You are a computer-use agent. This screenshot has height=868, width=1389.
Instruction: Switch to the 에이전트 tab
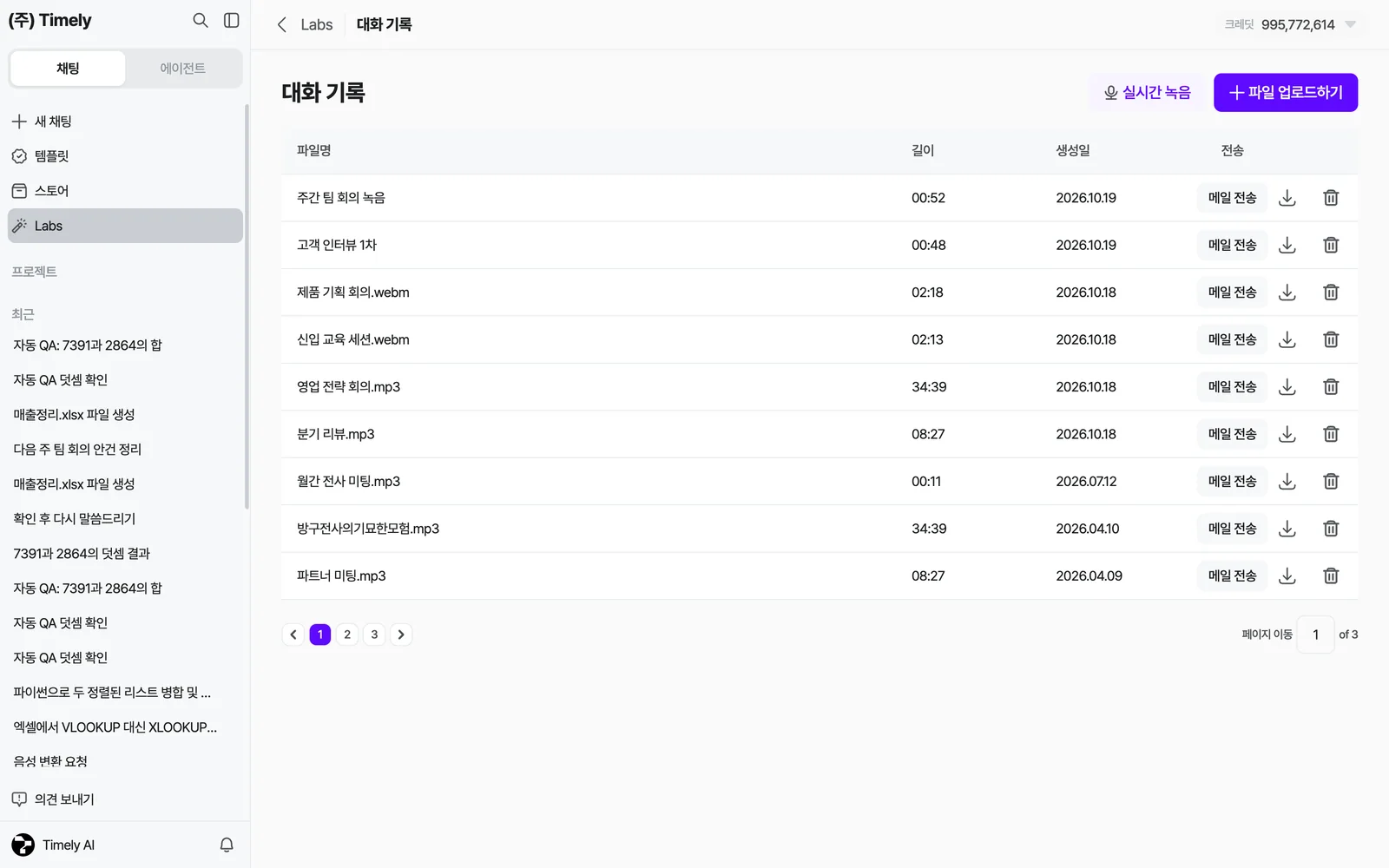point(183,69)
